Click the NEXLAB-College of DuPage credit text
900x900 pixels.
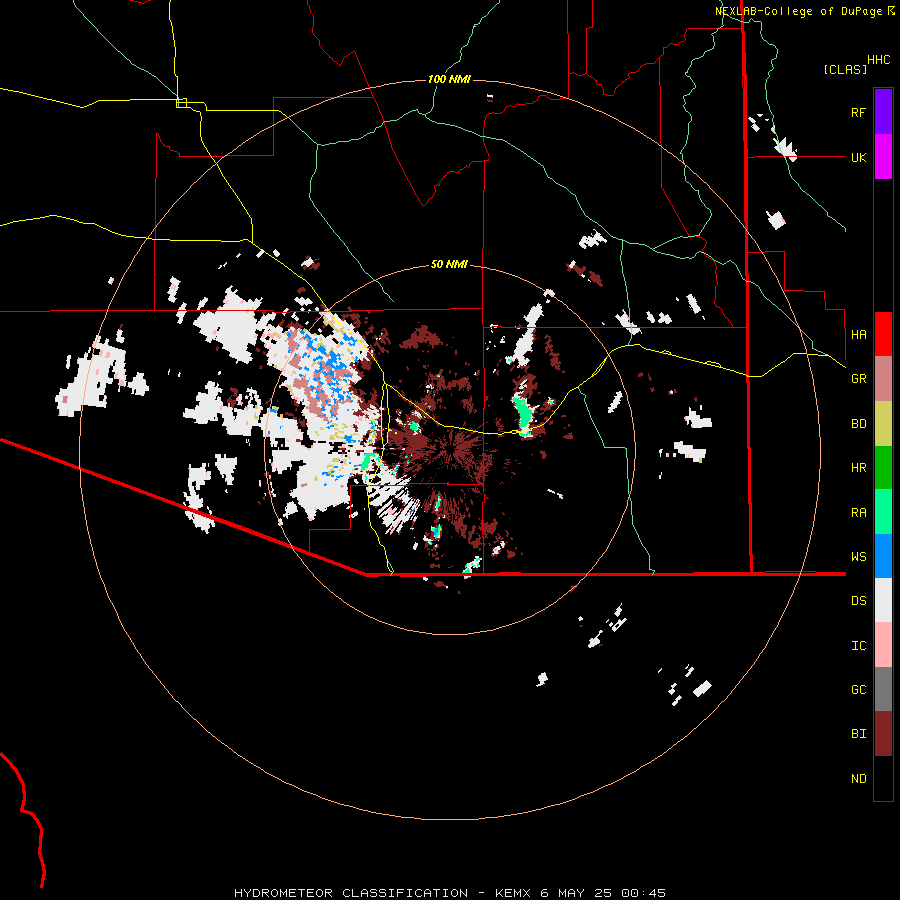tap(804, 11)
